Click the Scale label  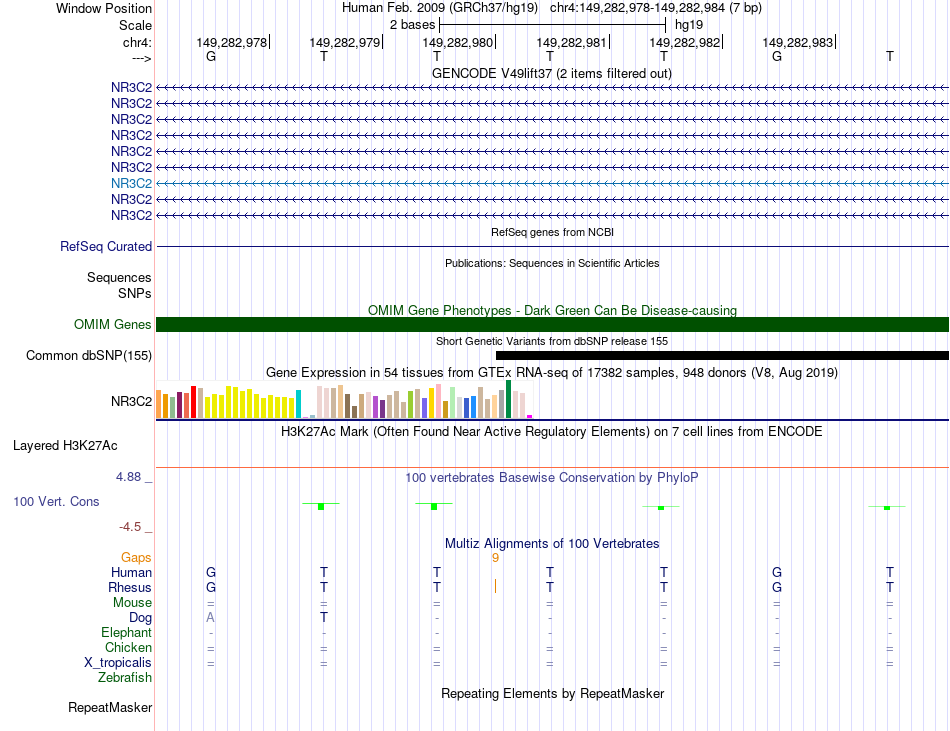[135, 25]
